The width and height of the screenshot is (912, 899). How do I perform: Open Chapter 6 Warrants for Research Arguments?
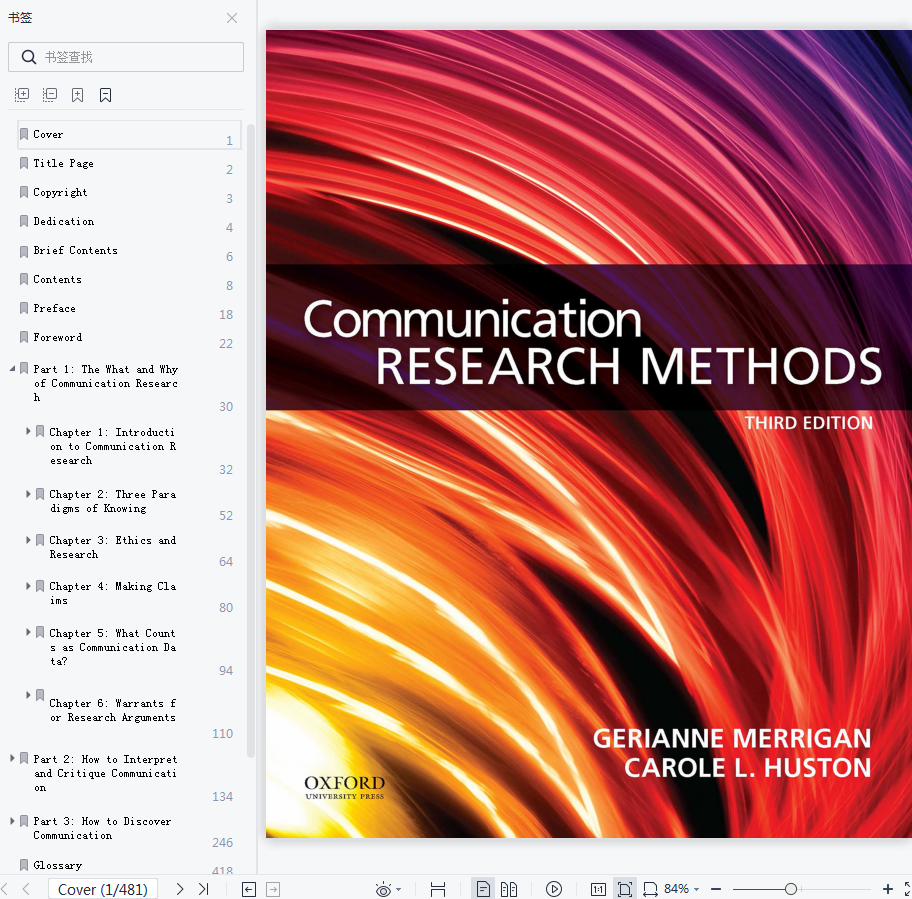coord(113,710)
